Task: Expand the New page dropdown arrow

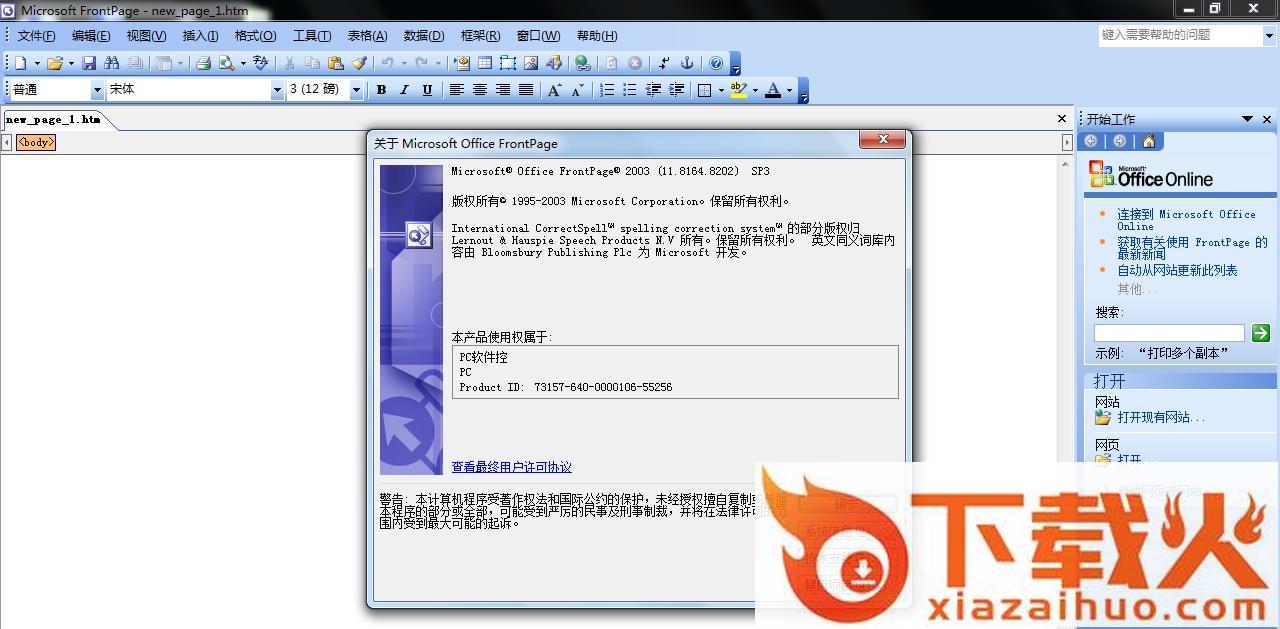Action: [x=37, y=63]
